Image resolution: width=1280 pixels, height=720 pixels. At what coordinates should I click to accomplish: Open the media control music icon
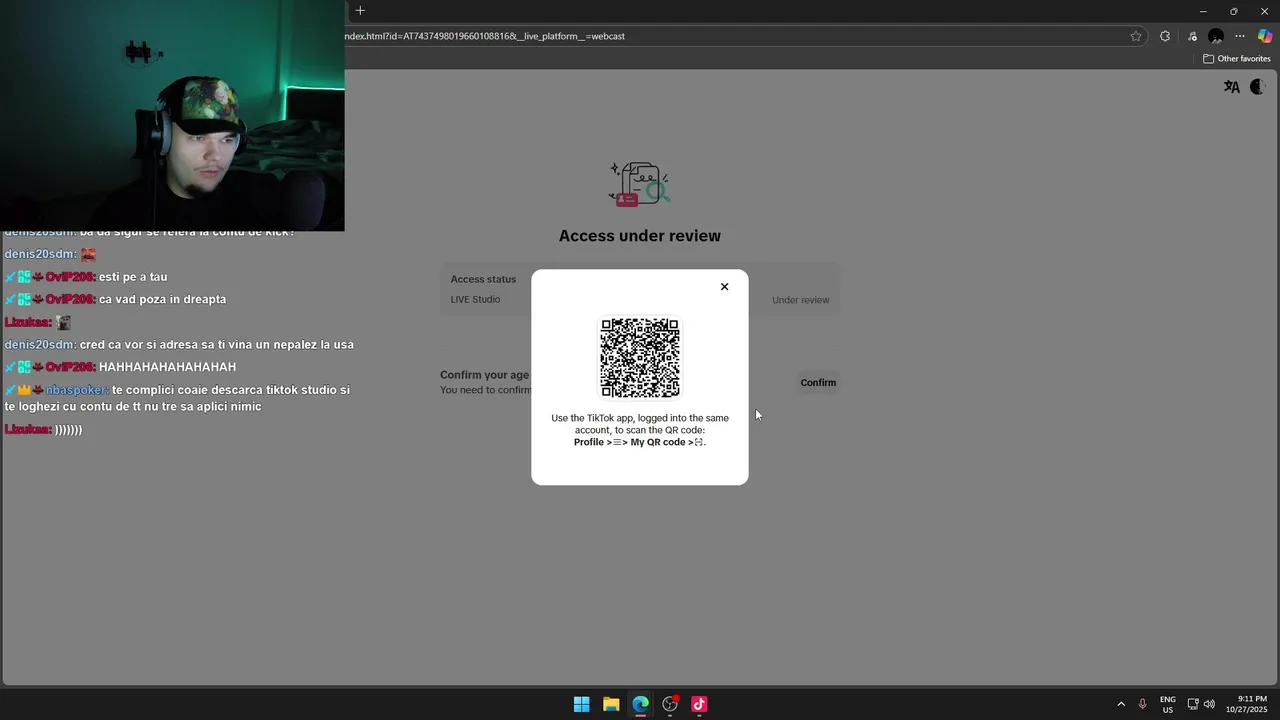point(1192,36)
